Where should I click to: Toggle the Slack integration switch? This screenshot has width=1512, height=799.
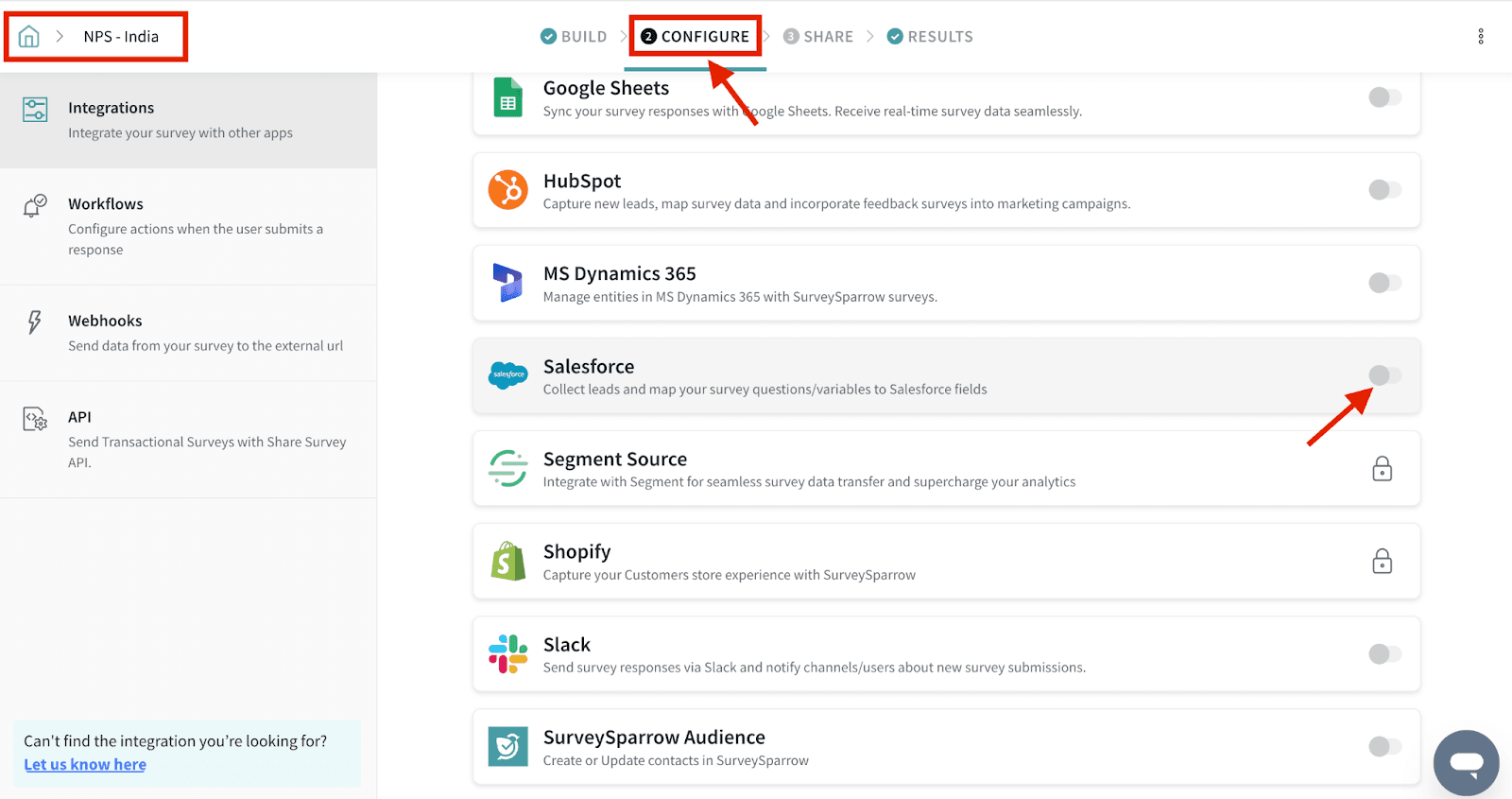pyautogui.click(x=1384, y=654)
